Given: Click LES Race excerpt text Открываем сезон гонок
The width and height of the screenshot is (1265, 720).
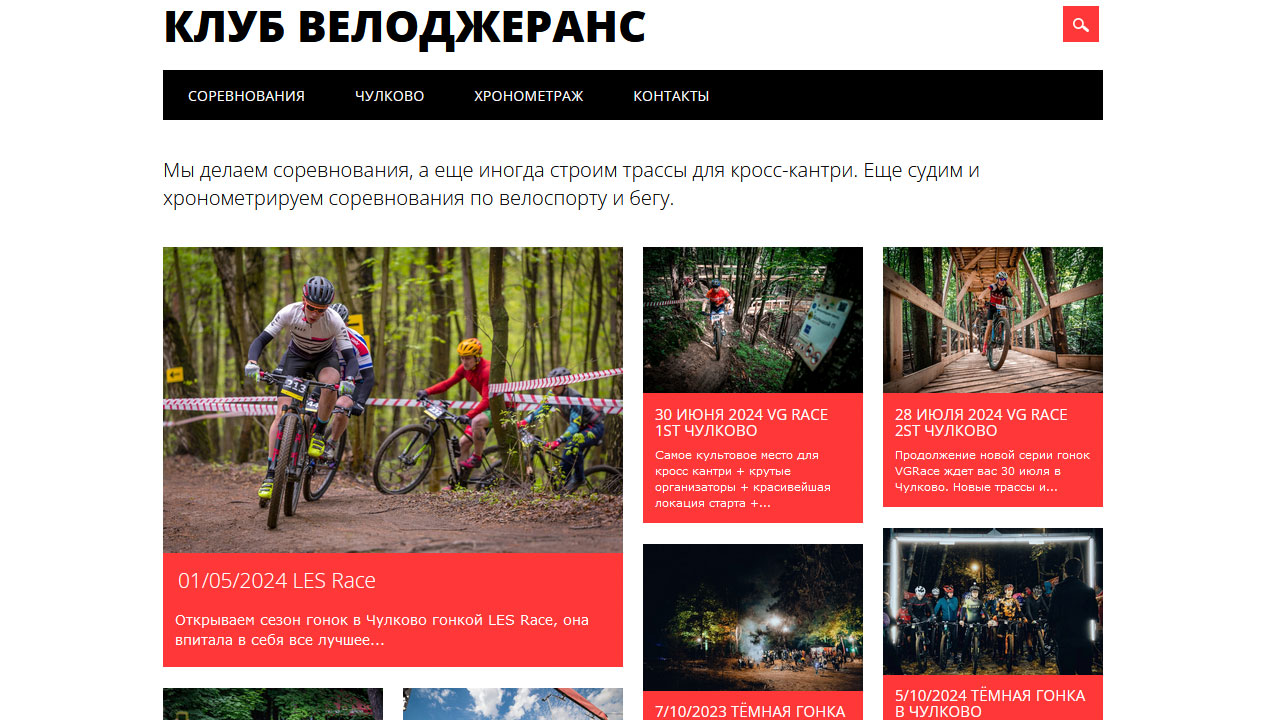Looking at the screenshot, I should pyautogui.click(x=382, y=630).
